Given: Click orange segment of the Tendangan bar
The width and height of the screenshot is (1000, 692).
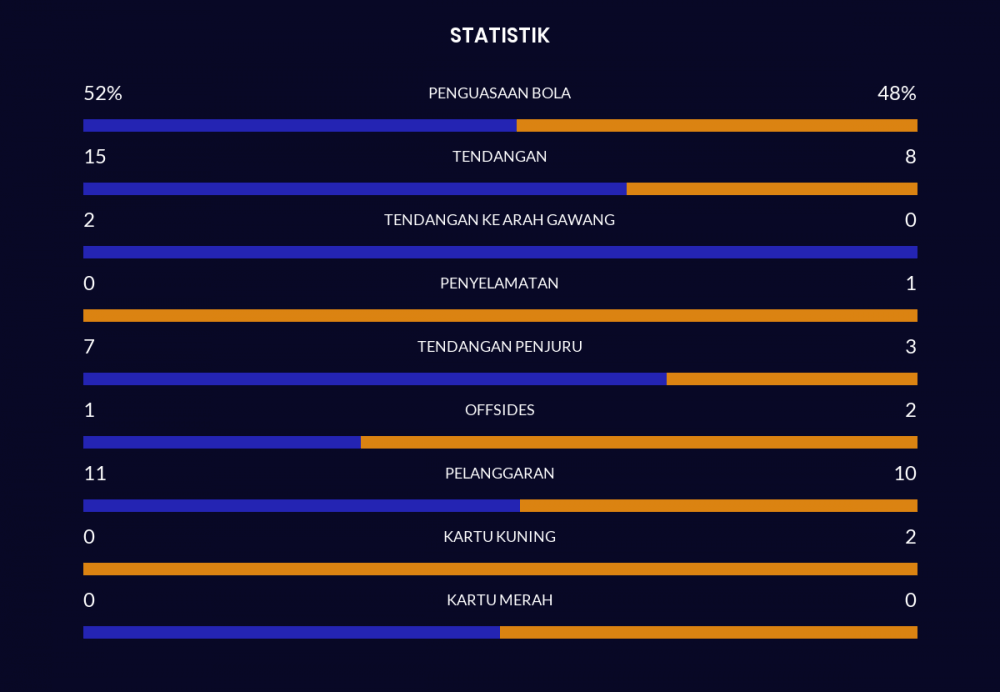Looking at the screenshot, I should [x=771, y=189].
